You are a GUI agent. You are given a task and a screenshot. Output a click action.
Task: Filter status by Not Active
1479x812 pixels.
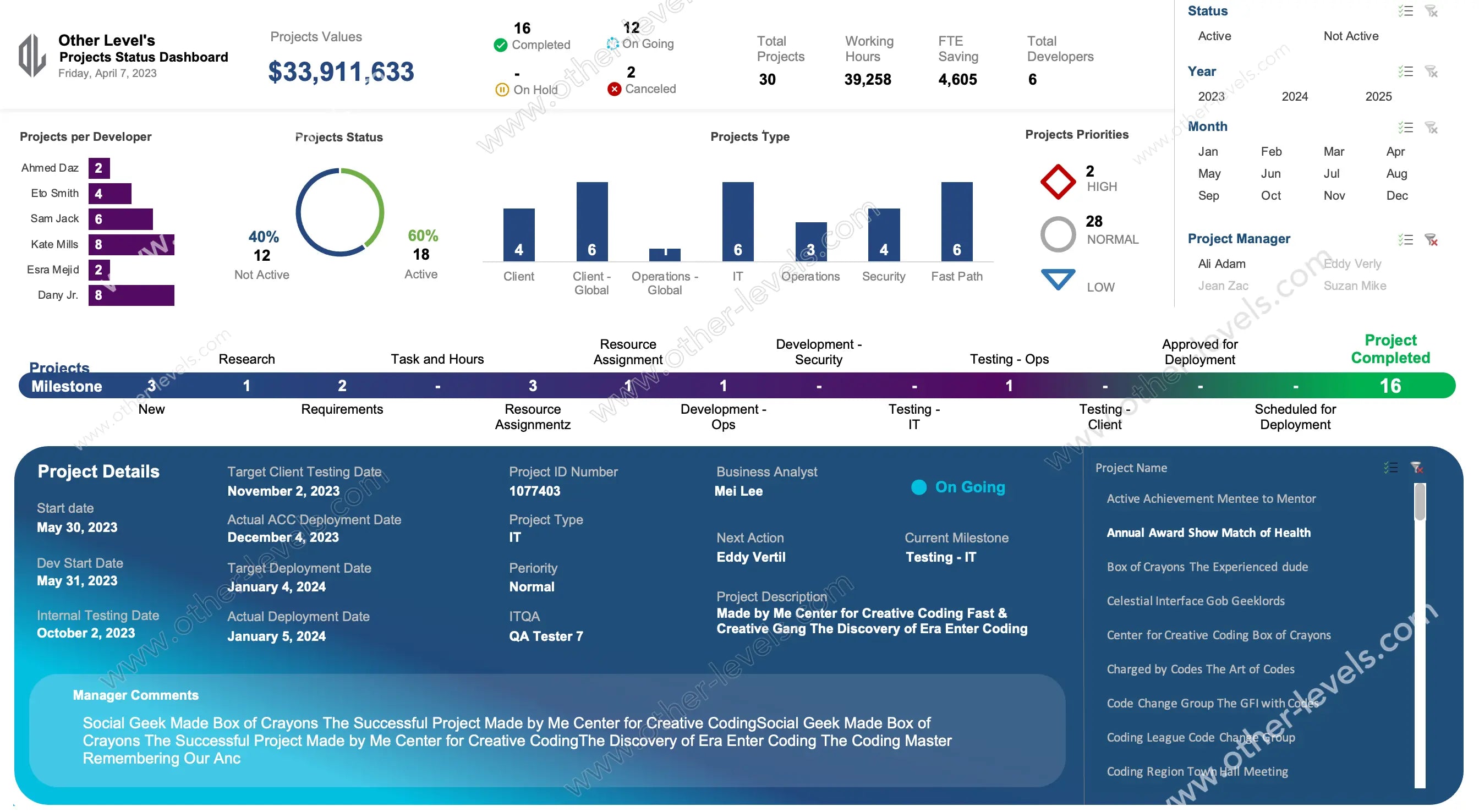coord(1350,36)
